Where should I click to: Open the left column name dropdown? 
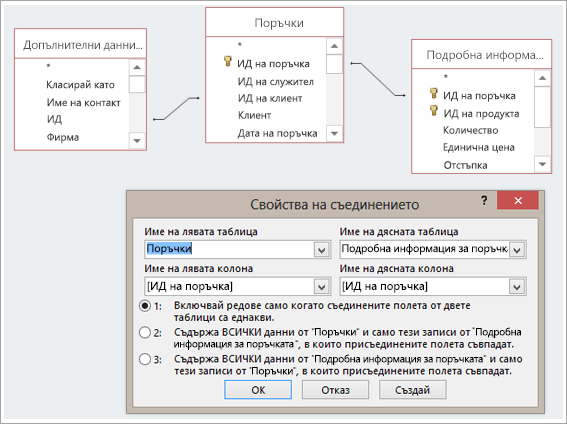click(x=321, y=287)
